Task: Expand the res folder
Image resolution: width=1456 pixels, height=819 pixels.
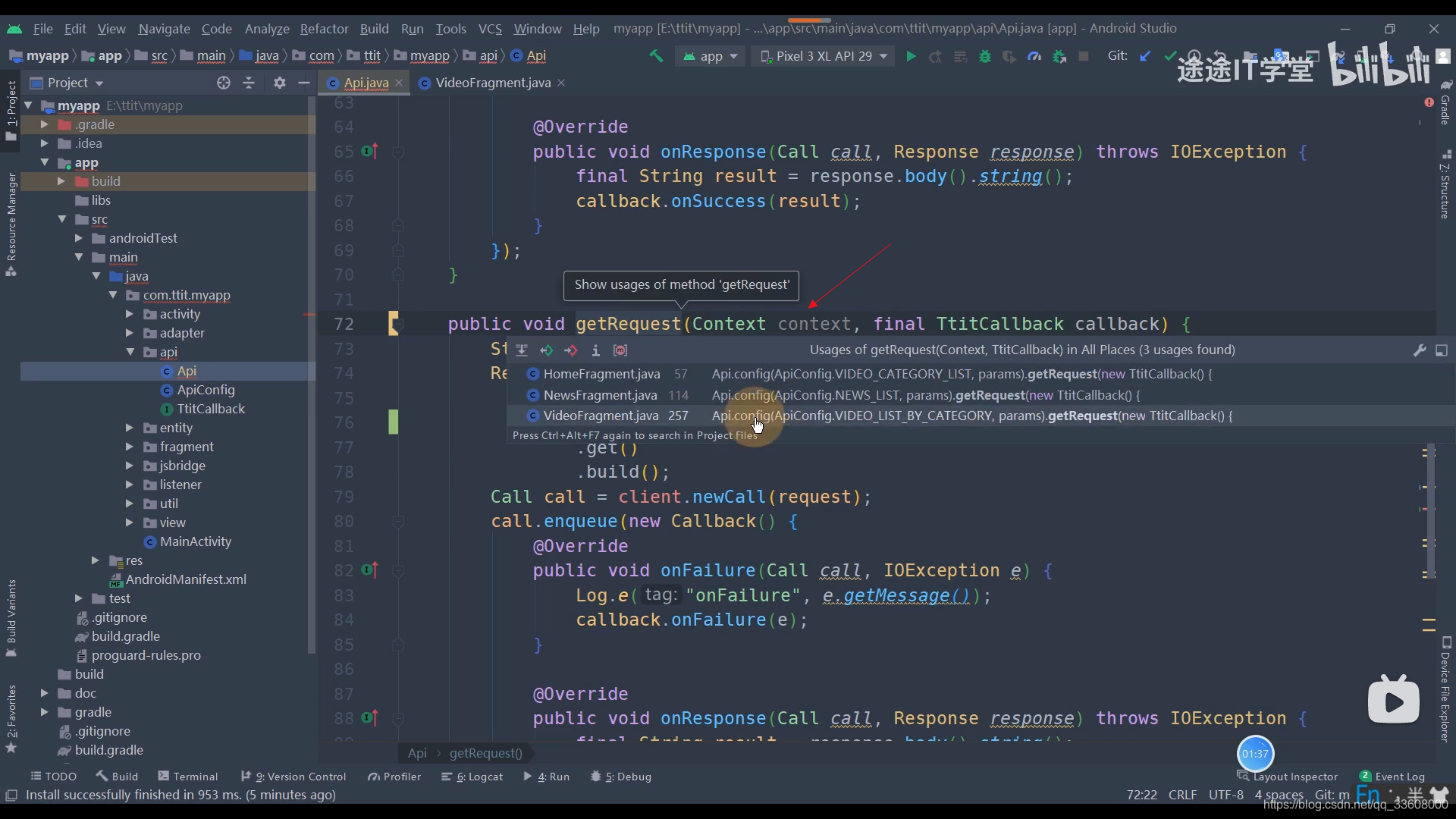Action: pyautogui.click(x=95, y=560)
